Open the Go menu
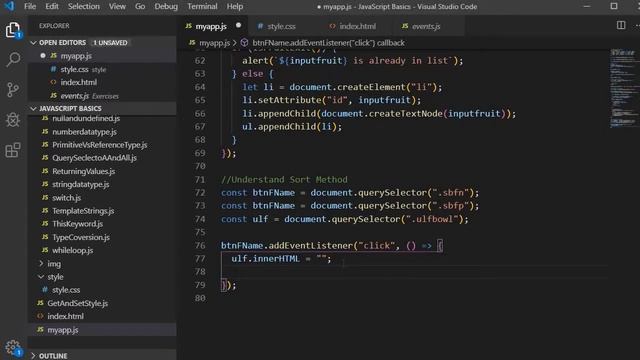The height and width of the screenshot is (360, 640). click(140, 6)
